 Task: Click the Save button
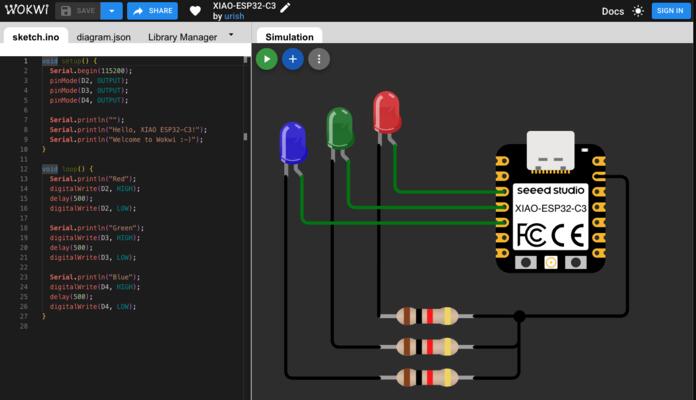(78, 11)
